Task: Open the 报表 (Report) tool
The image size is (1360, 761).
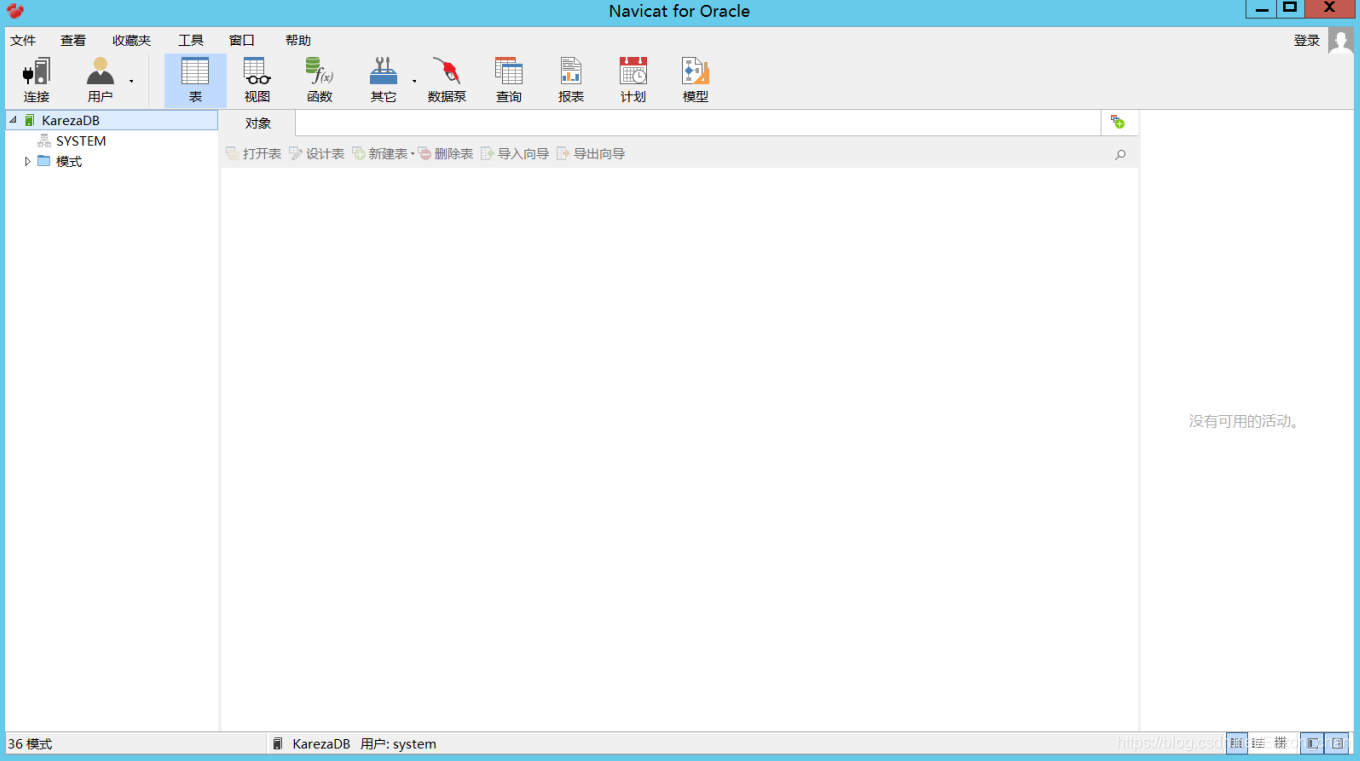Action: 571,80
